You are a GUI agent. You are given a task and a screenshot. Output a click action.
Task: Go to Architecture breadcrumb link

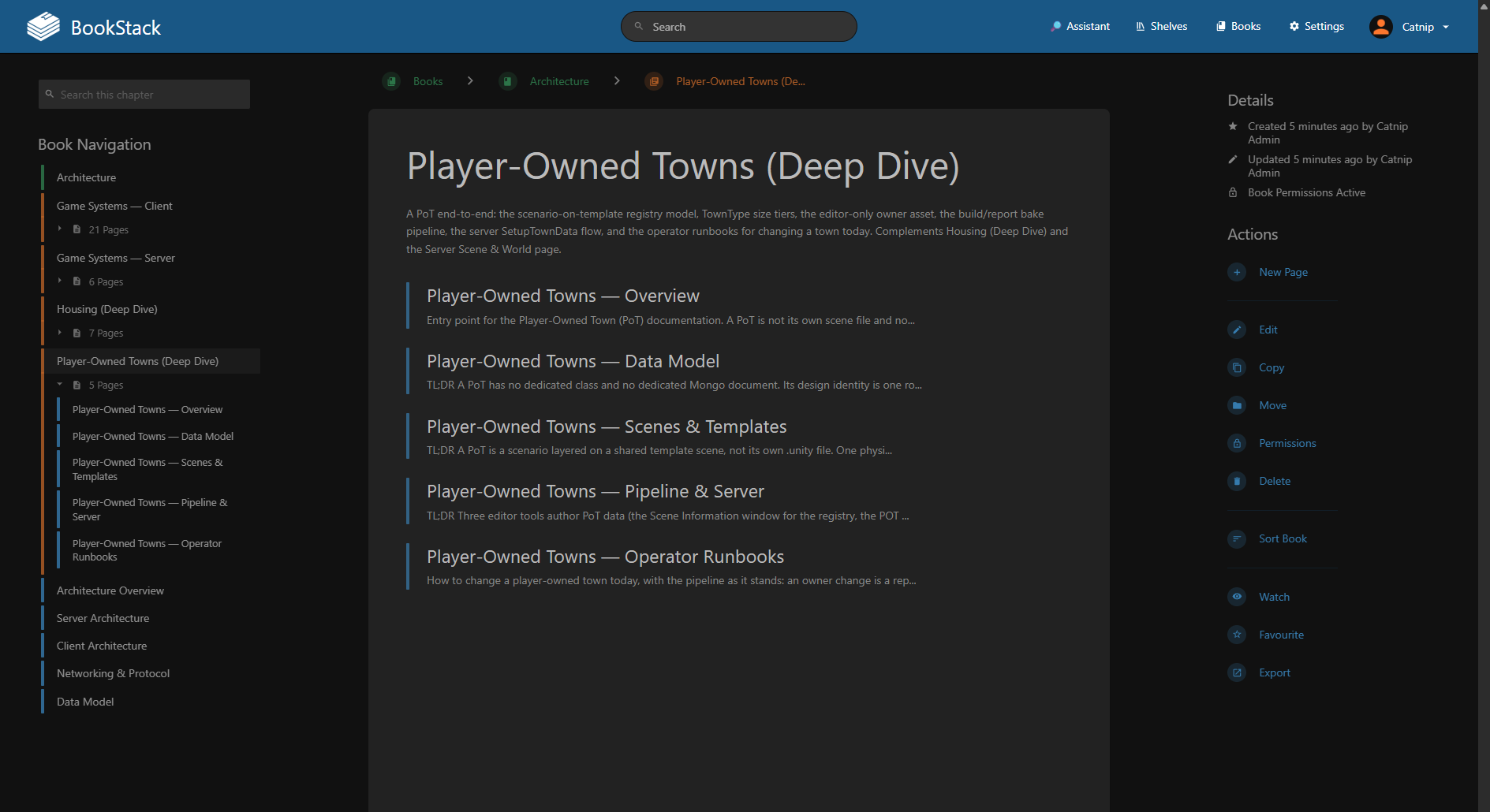(x=559, y=81)
